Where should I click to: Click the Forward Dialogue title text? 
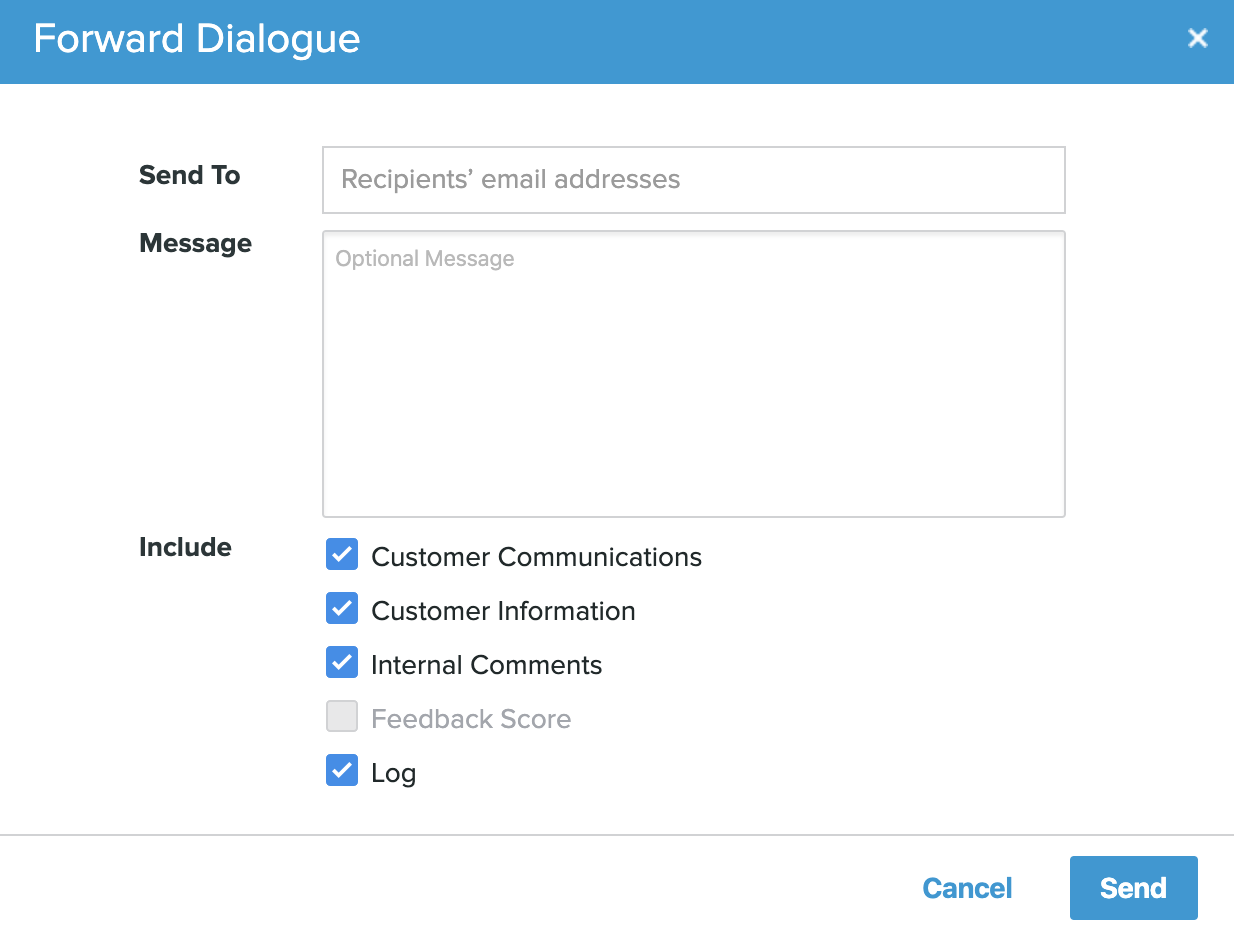[197, 40]
